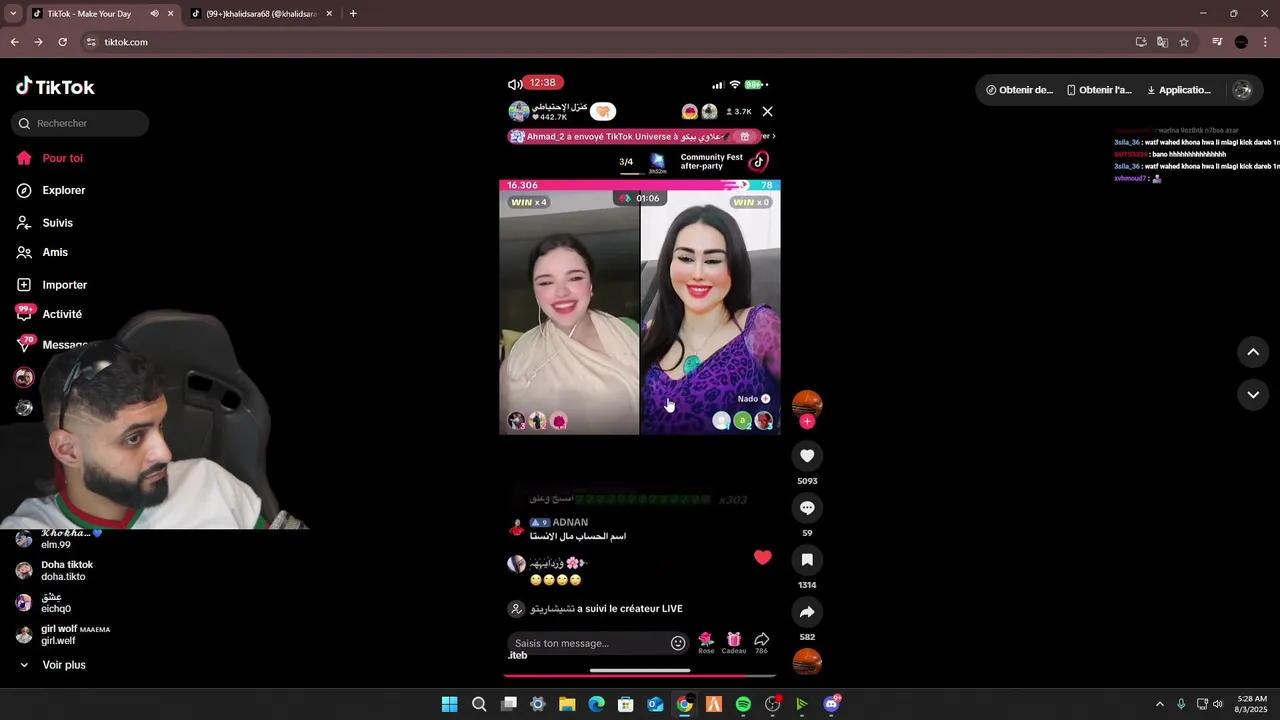The image size is (1280, 720).
Task: Send a Rose gift
Action: tap(706, 643)
